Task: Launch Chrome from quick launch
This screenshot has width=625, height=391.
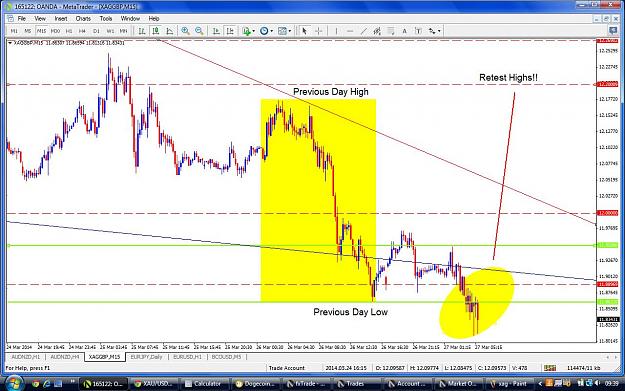Action: 36,384
